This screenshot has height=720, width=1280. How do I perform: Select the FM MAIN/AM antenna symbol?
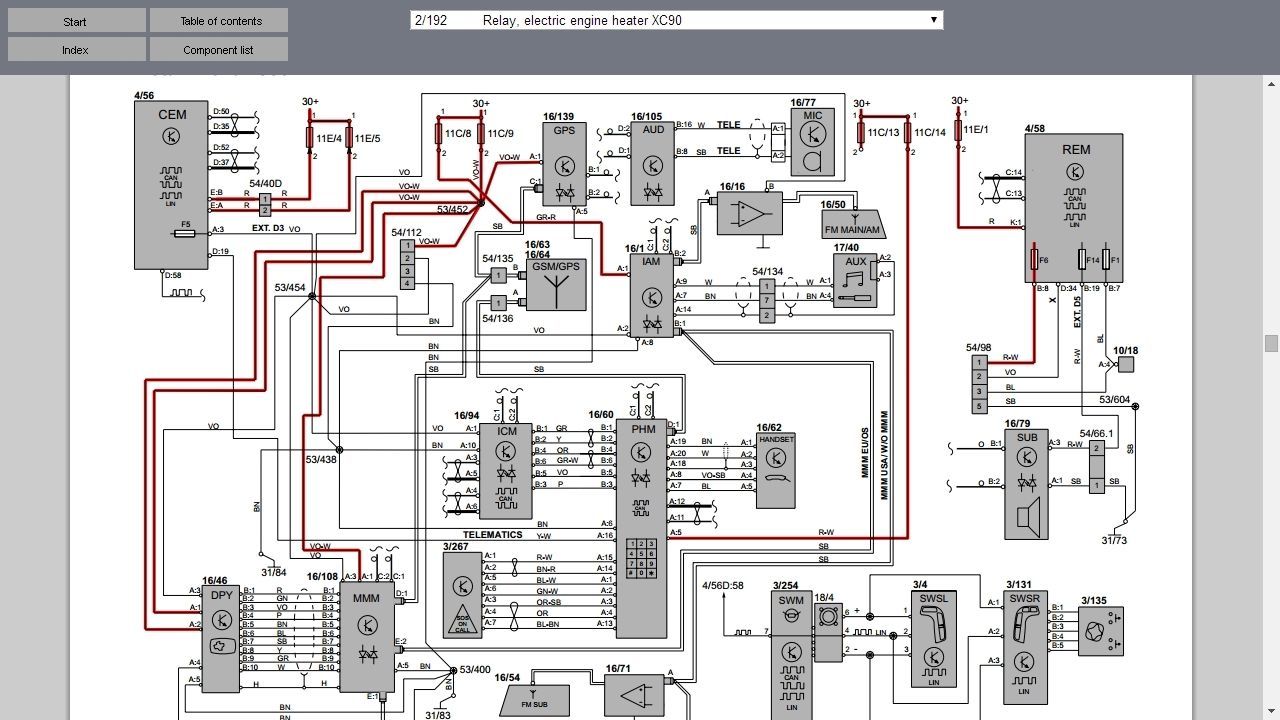(852, 224)
